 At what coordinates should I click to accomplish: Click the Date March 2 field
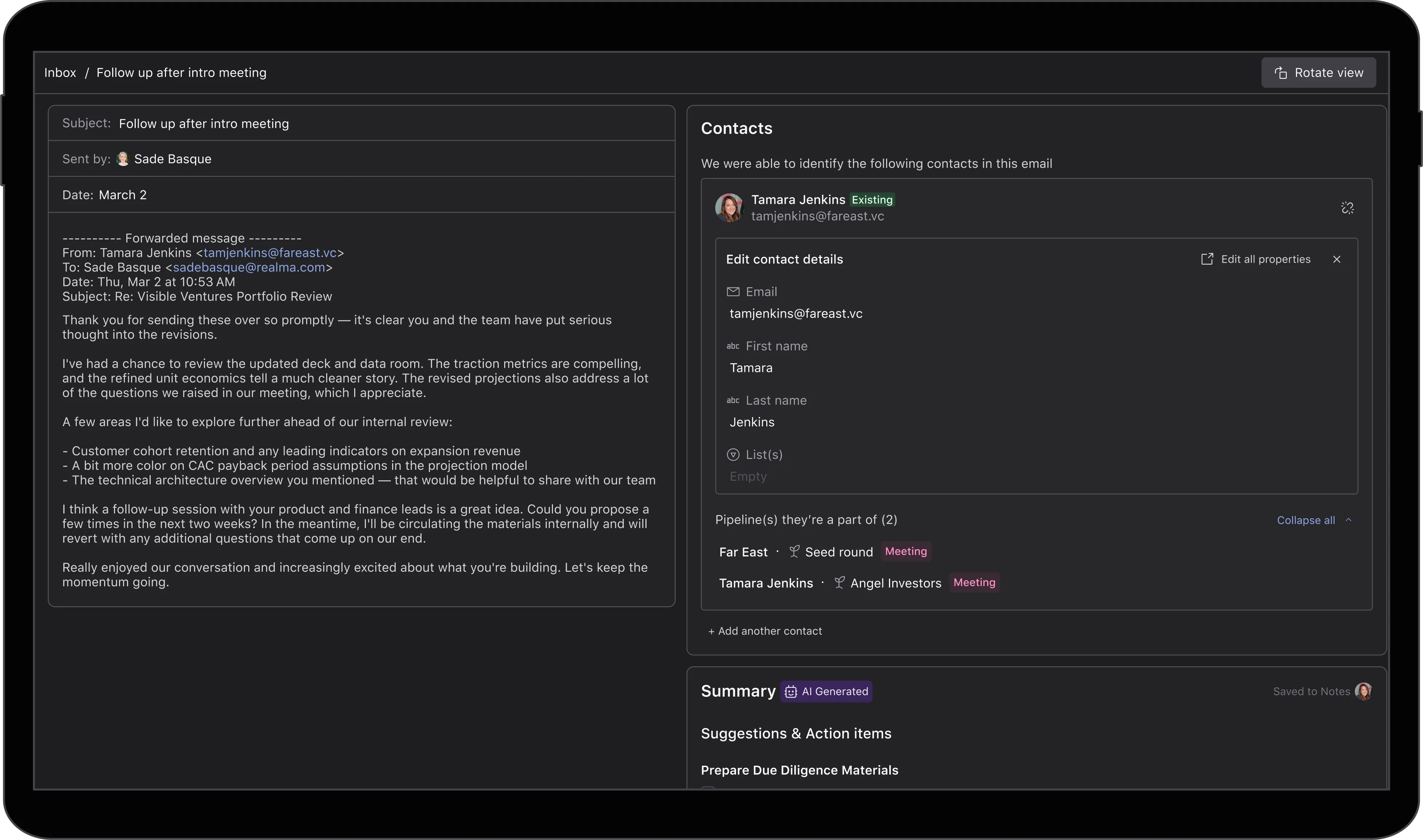tap(362, 195)
